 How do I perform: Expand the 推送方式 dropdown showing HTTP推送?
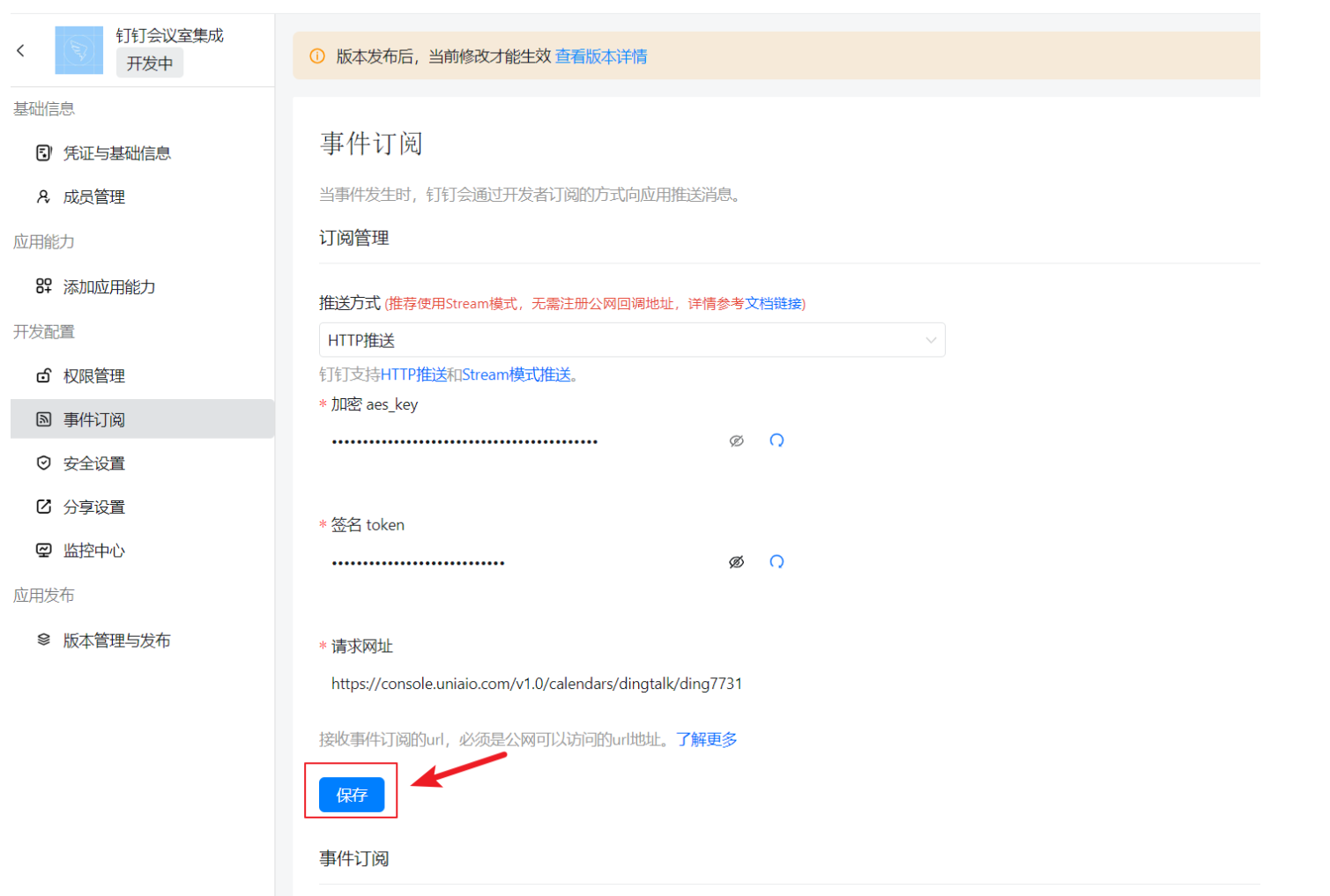(x=632, y=340)
